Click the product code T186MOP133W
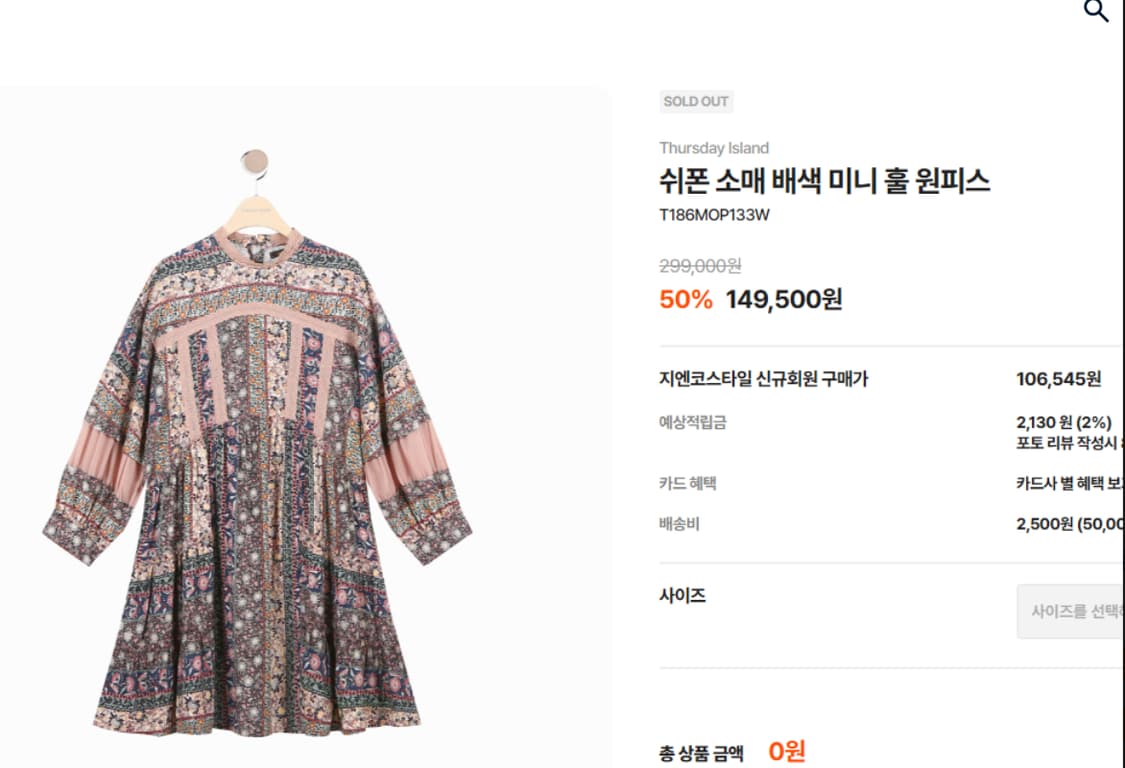The height and width of the screenshot is (768, 1125). pos(715,213)
